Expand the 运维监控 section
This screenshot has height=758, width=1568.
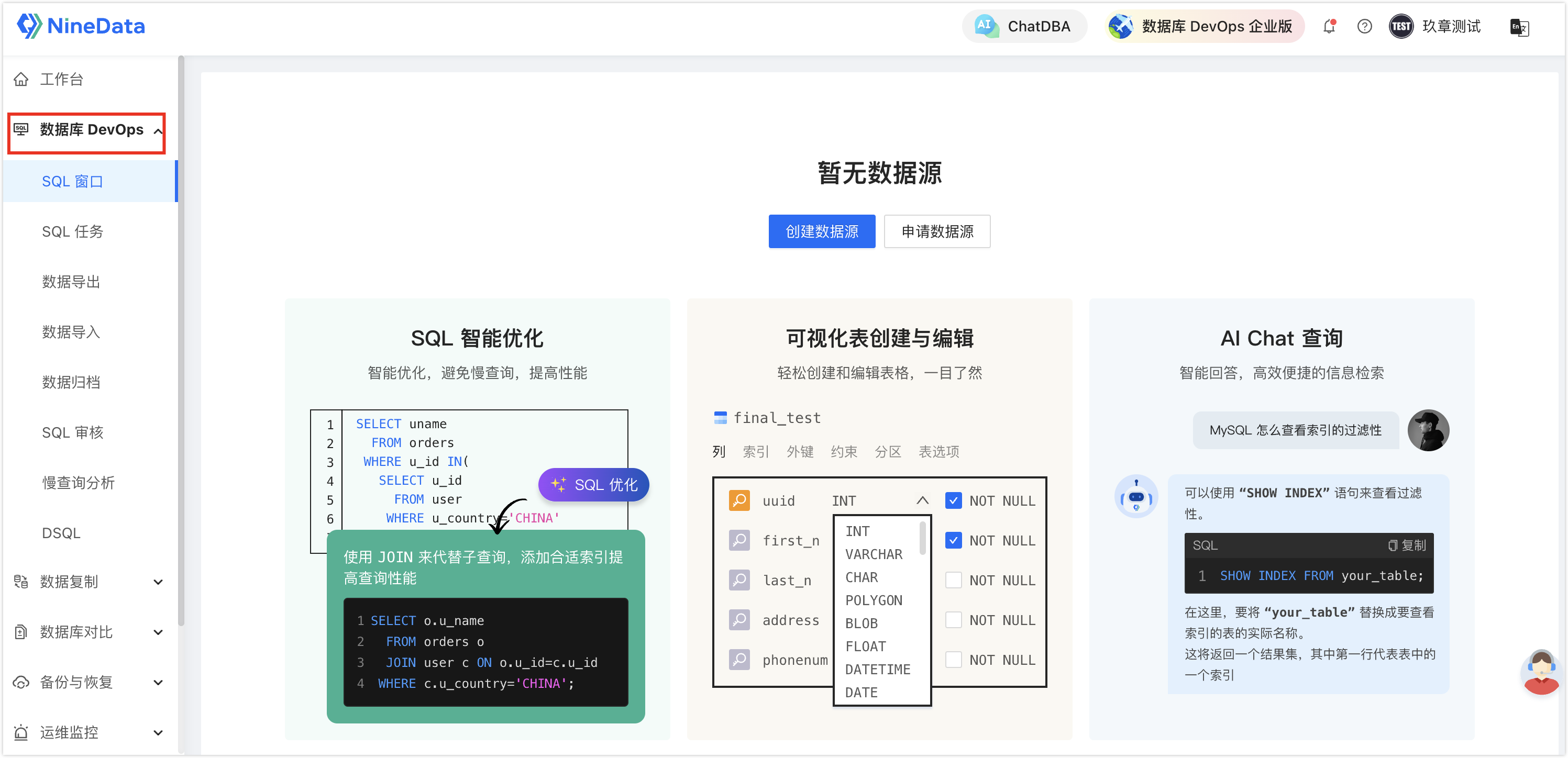pyautogui.click(x=158, y=733)
